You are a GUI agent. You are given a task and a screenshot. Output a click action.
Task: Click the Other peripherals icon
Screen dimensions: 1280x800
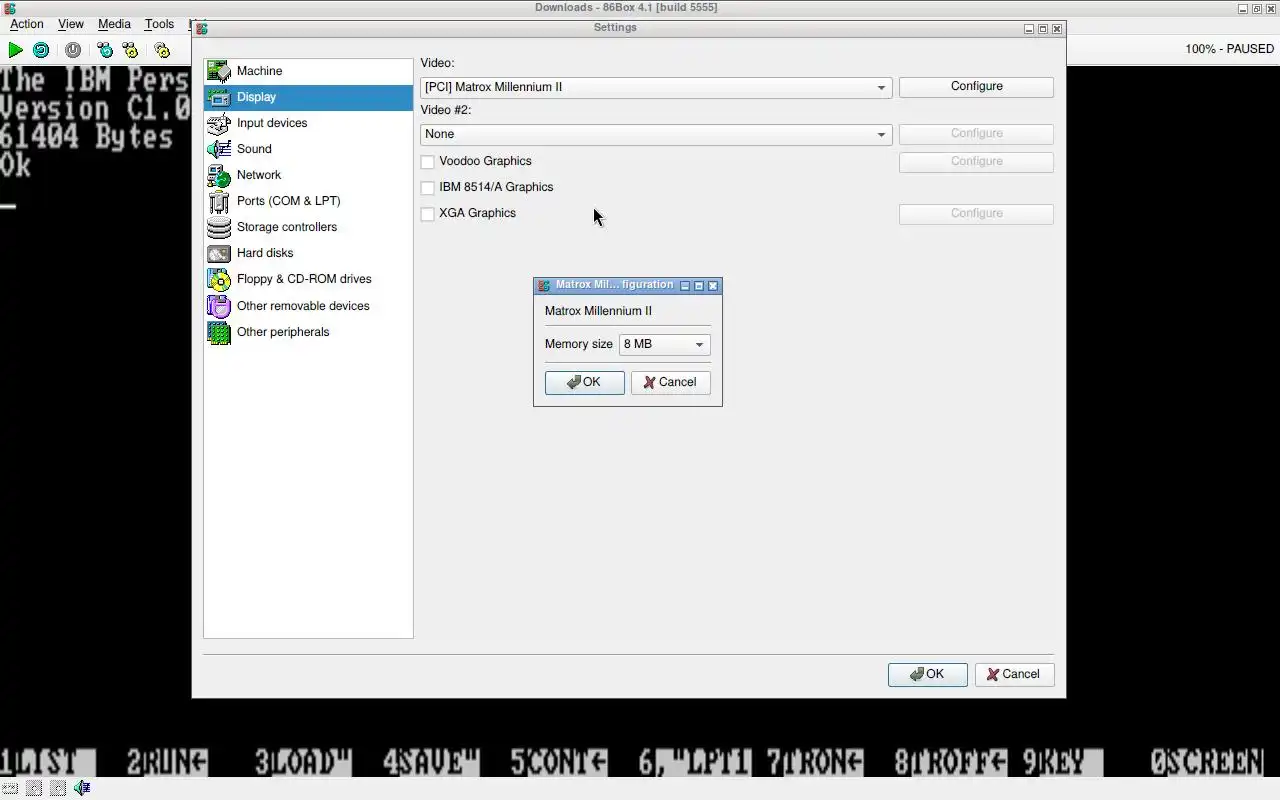pos(219,332)
